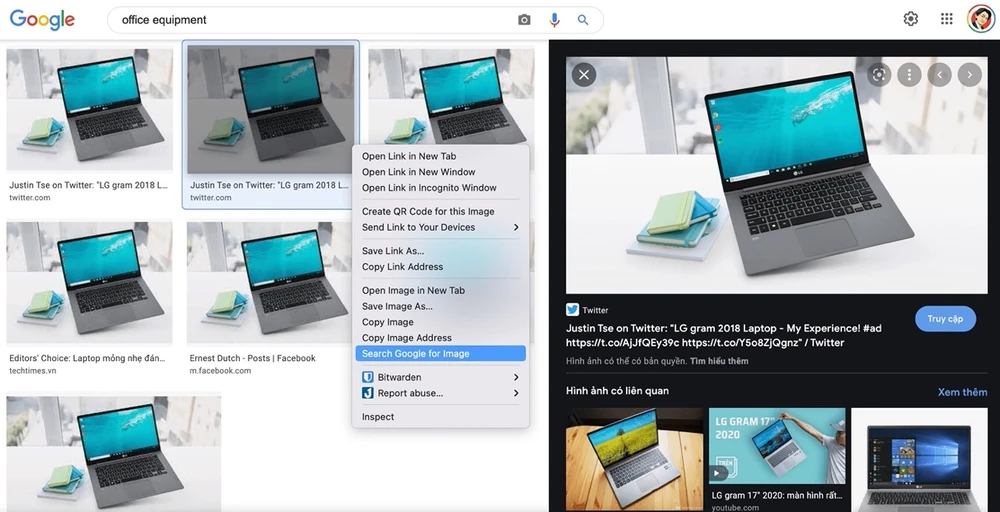The height and width of the screenshot is (512, 1000).
Task: Click the Google Lens icon on preview
Action: [x=879, y=74]
